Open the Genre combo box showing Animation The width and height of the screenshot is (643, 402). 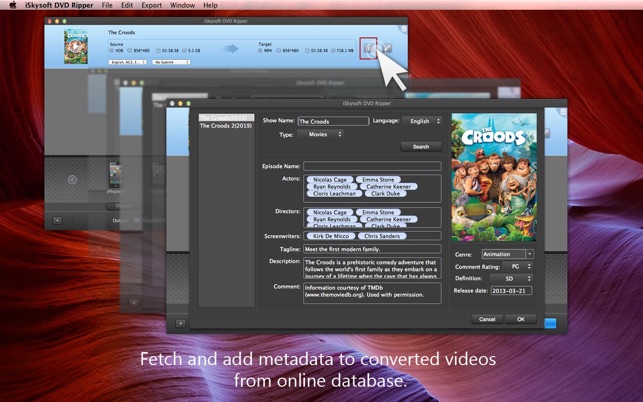(508, 254)
